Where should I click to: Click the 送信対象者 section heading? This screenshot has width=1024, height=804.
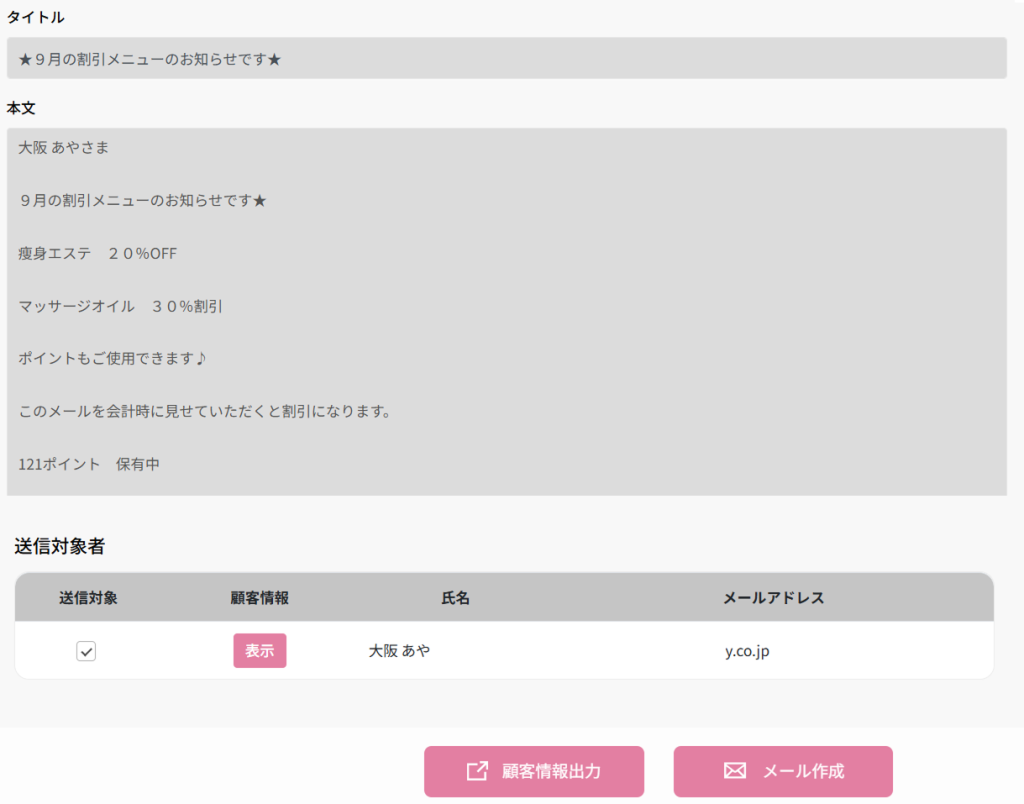click(60, 546)
